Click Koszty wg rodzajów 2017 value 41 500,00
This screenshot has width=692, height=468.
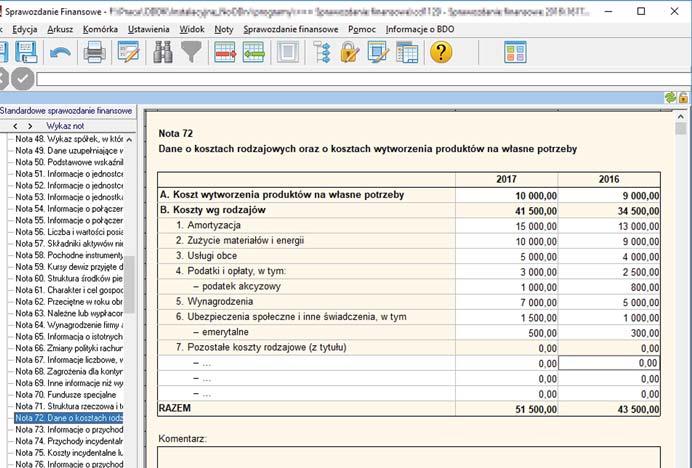point(507,211)
